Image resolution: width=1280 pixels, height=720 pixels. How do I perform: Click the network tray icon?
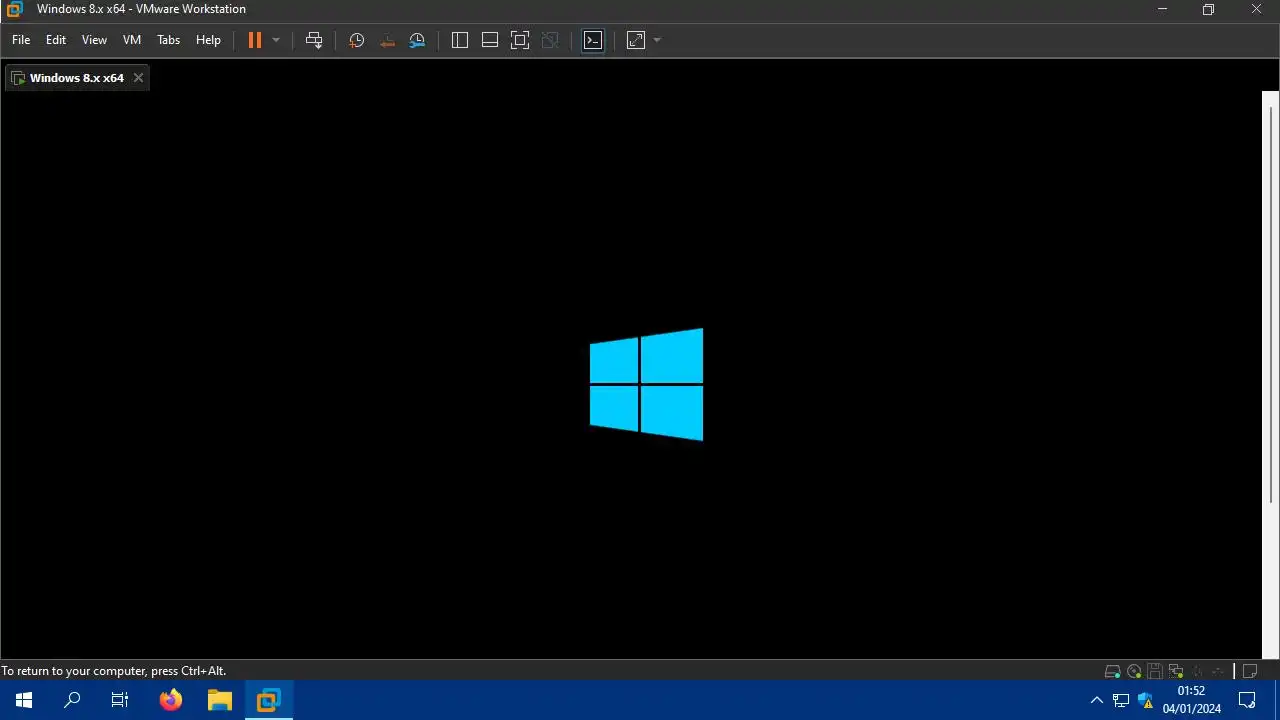(x=1121, y=700)
